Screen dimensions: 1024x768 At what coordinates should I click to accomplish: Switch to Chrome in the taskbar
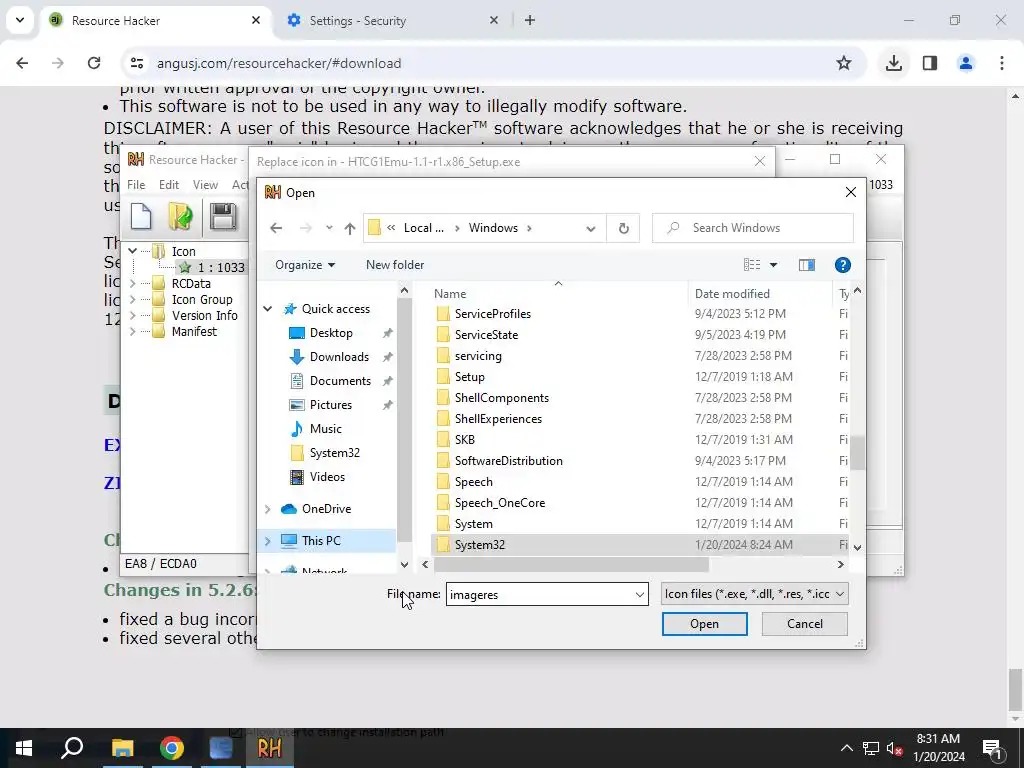tap(172, 748)
